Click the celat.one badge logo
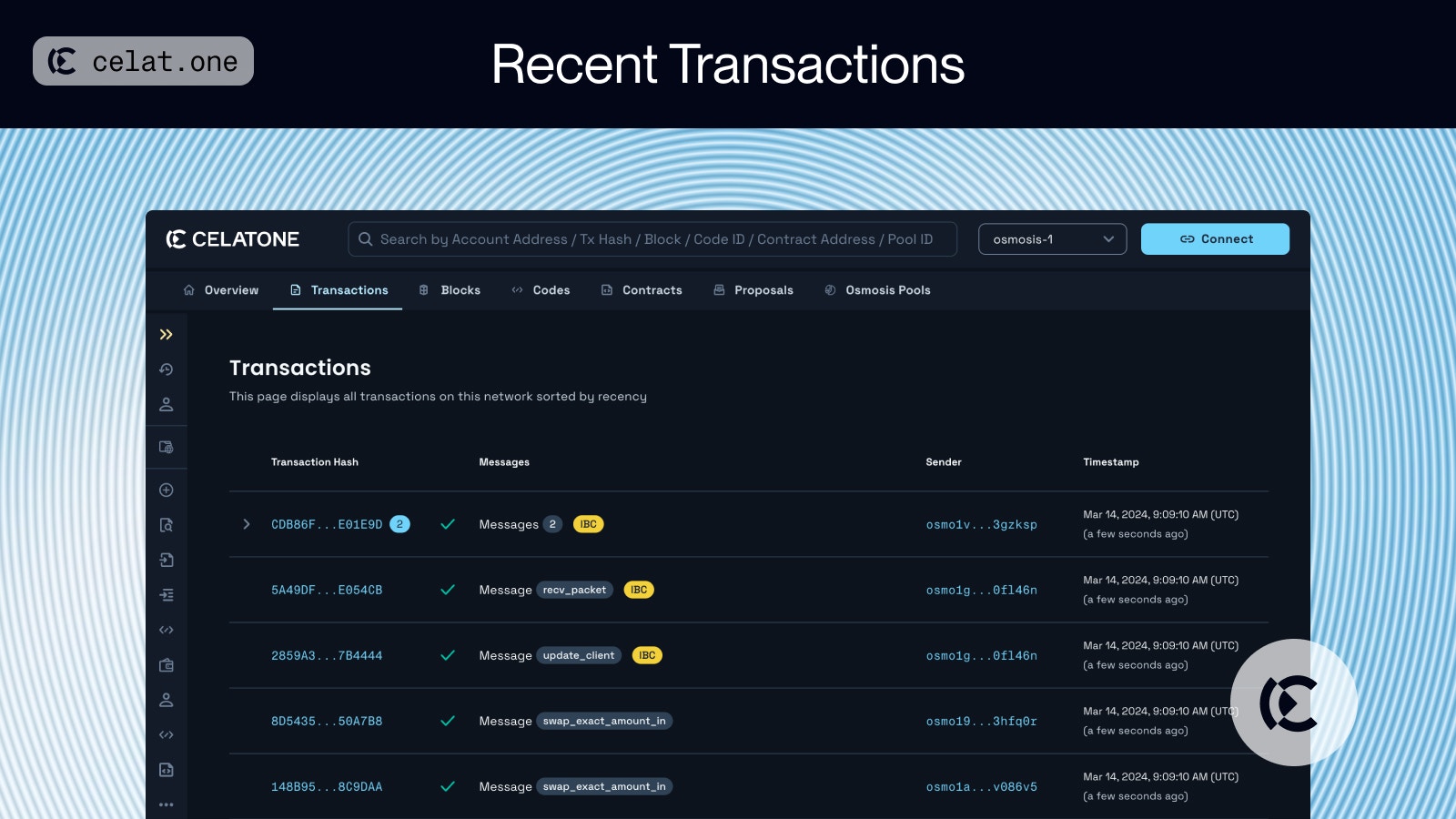The image size is (1456, 819). click(143, 61)
